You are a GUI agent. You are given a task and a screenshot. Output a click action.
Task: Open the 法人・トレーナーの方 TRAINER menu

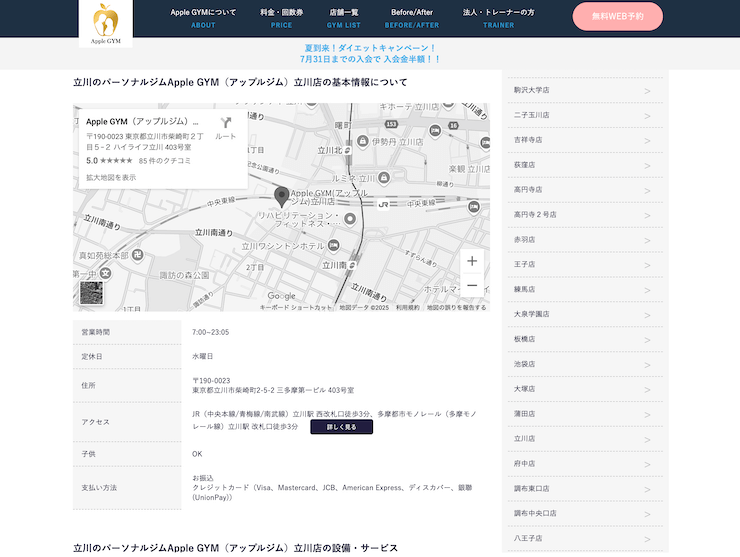coord(498,18)
